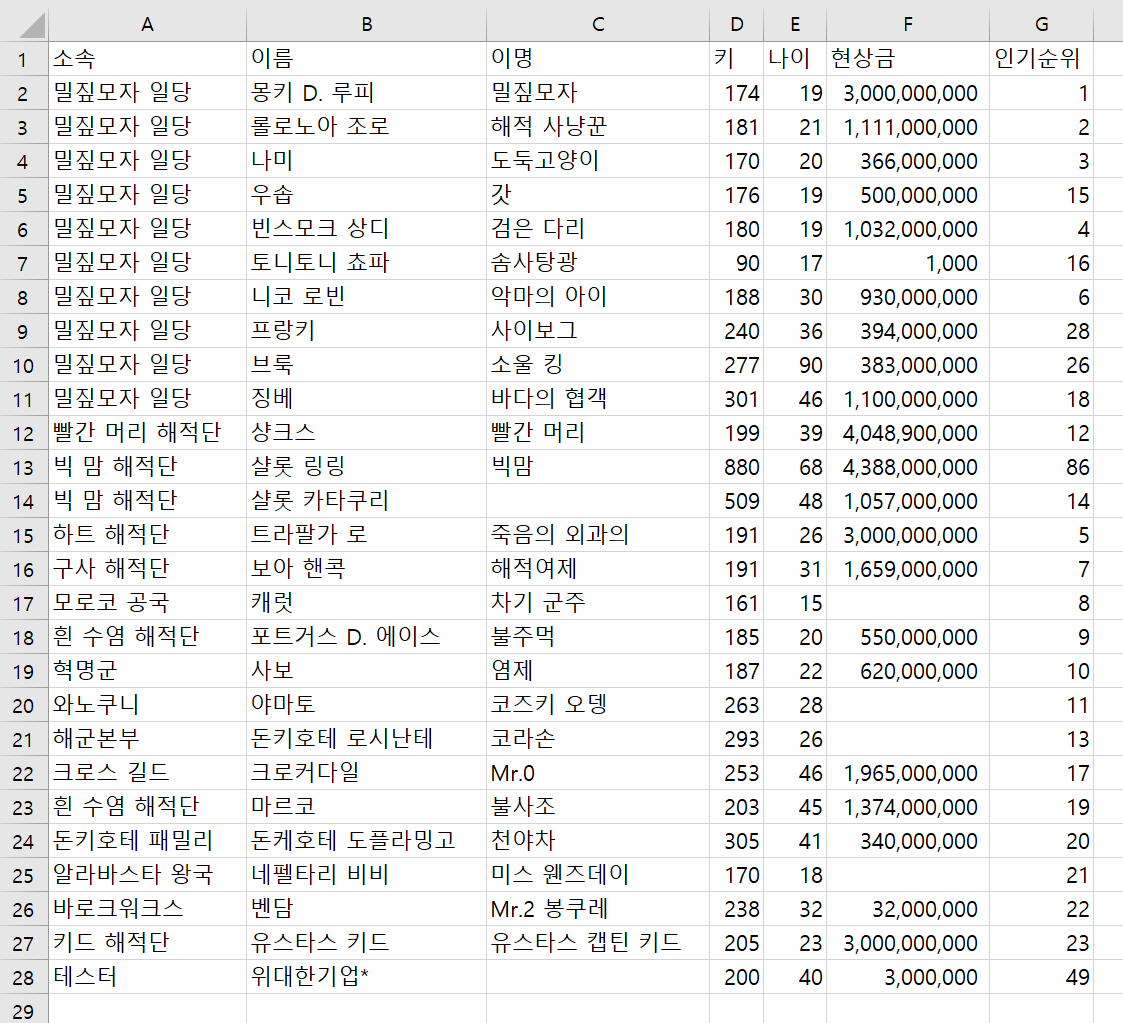Select cell 빨간 머리 해적단

pyautogui.click(x=148, y=433)
